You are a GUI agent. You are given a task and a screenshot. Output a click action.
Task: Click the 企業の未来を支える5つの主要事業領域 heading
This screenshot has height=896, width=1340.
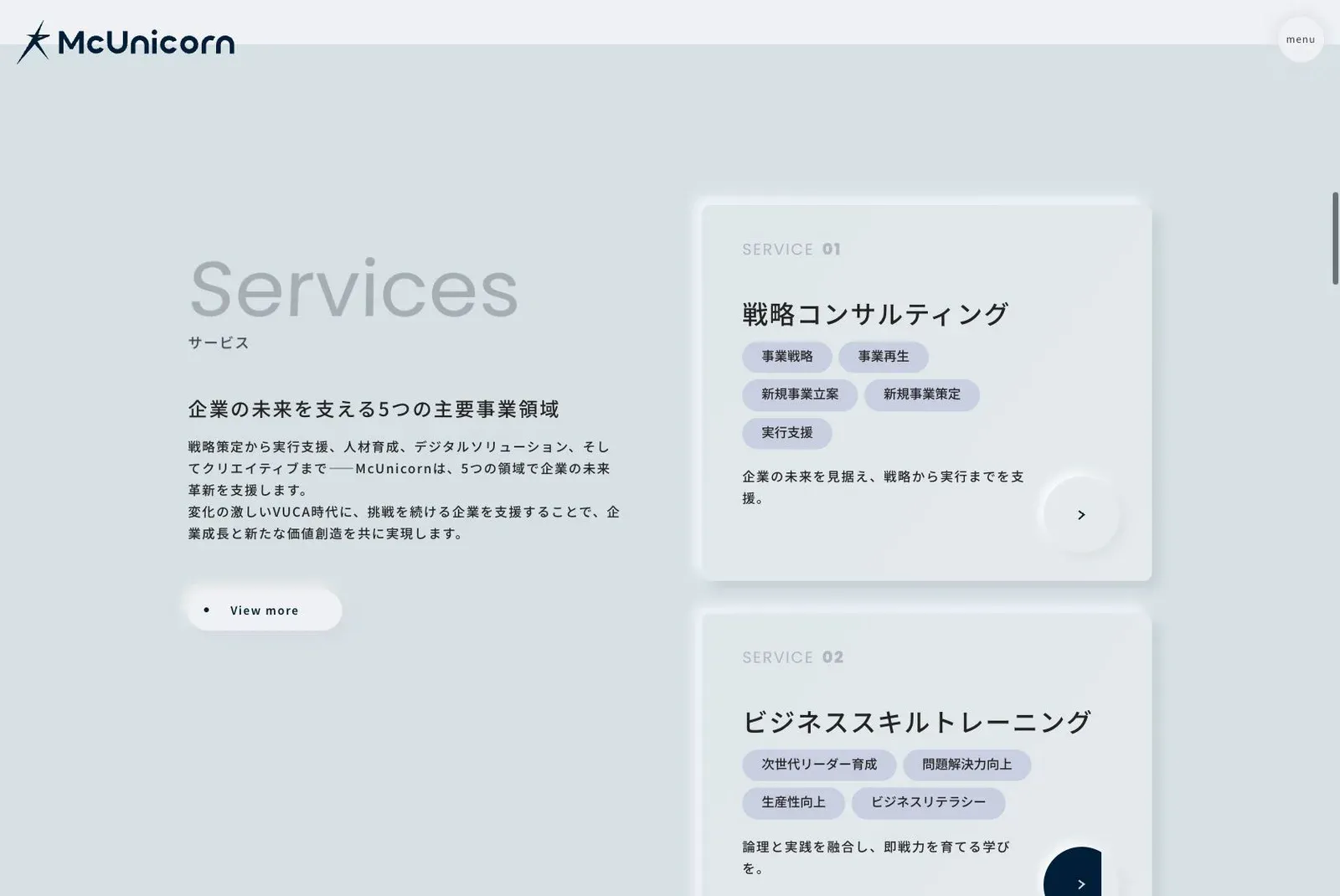tap(374, 409)
